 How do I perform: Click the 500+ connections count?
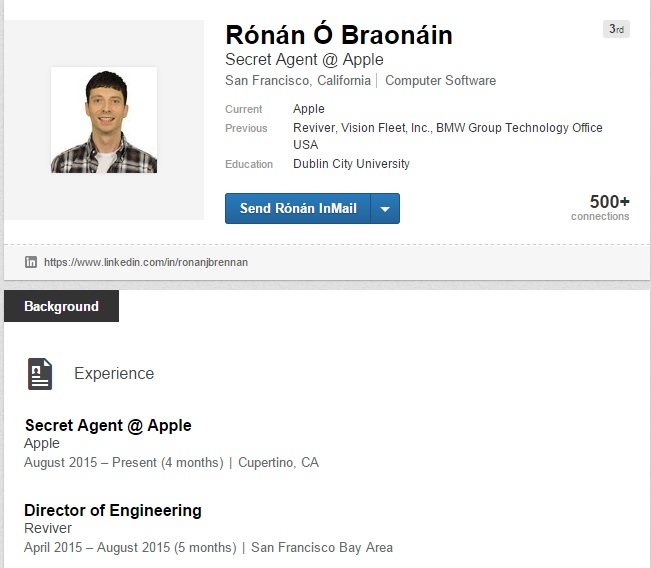600,207
